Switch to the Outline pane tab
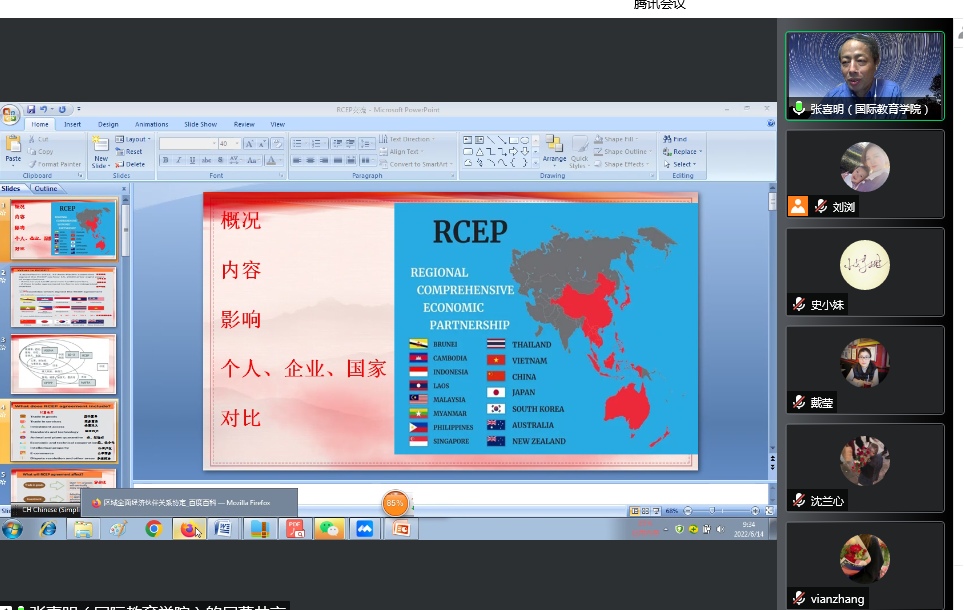This screenshot has height=610, width=964. click(45, 189)
